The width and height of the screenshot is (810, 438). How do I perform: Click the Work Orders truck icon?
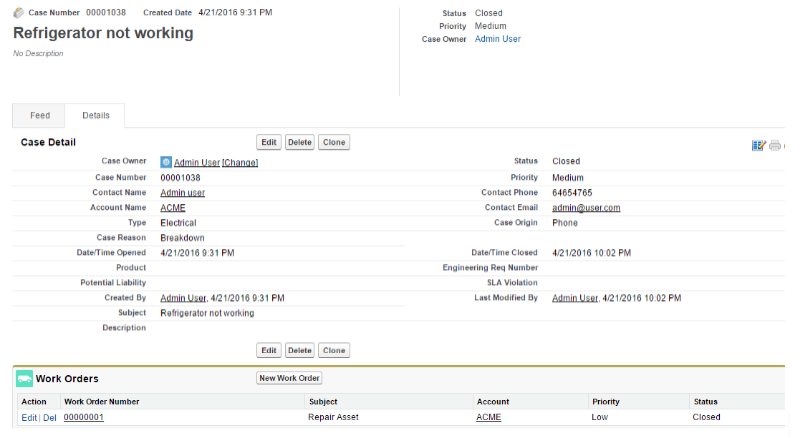(24, 379)
